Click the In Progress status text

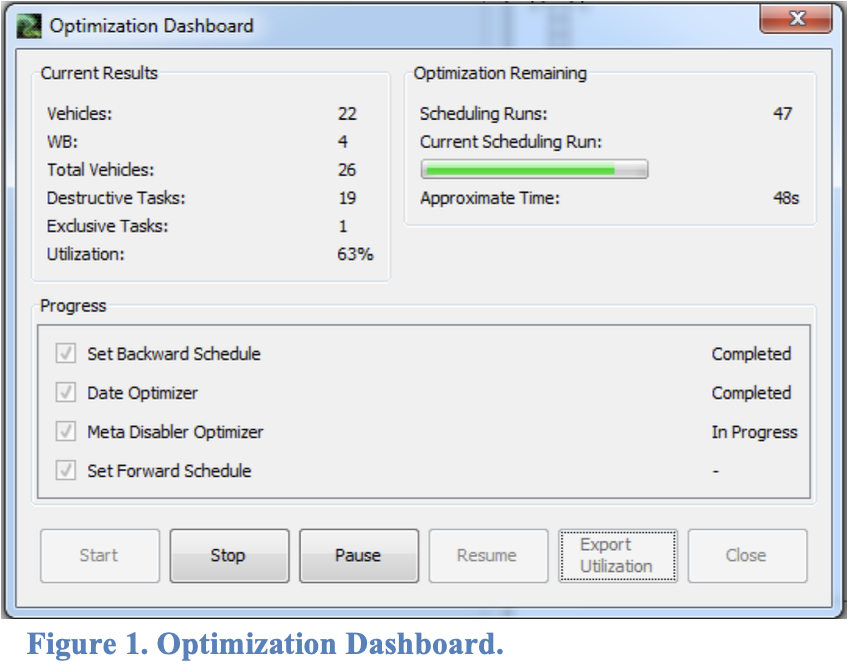tap(754, 432)
